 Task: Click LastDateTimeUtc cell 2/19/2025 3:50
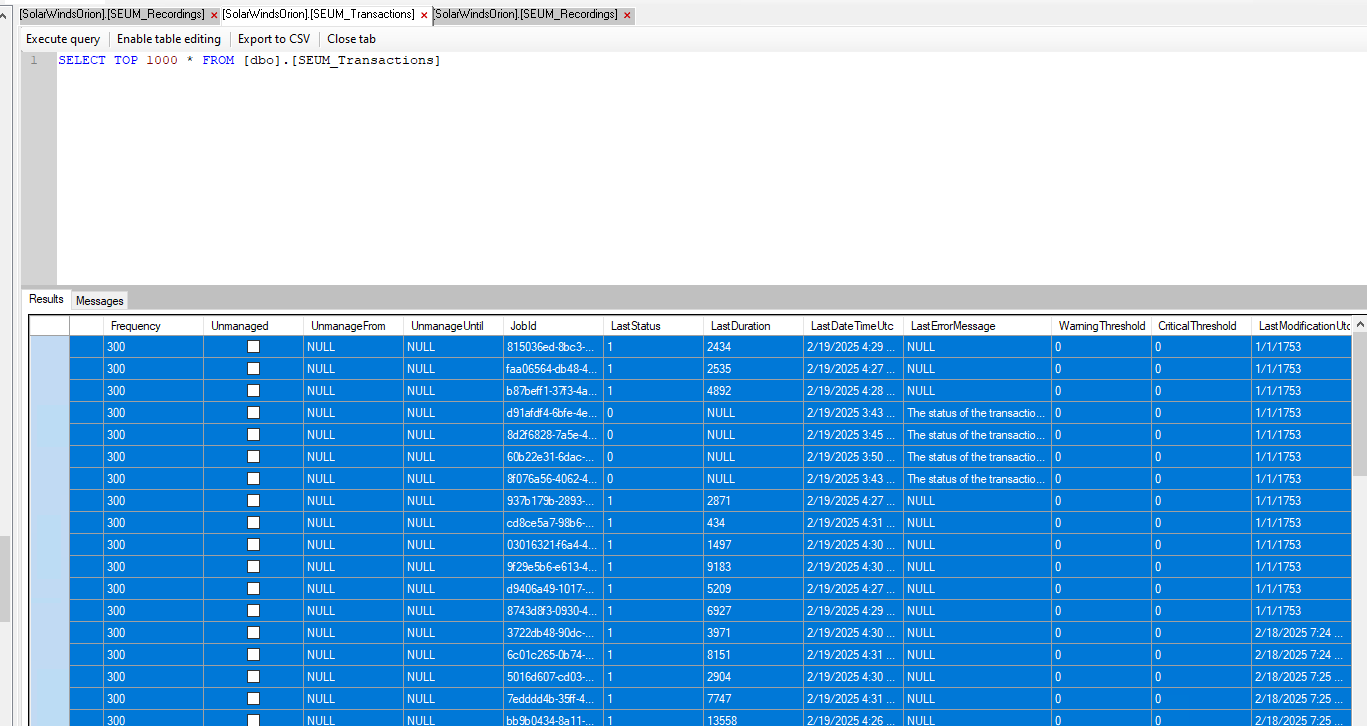(853, 457)
